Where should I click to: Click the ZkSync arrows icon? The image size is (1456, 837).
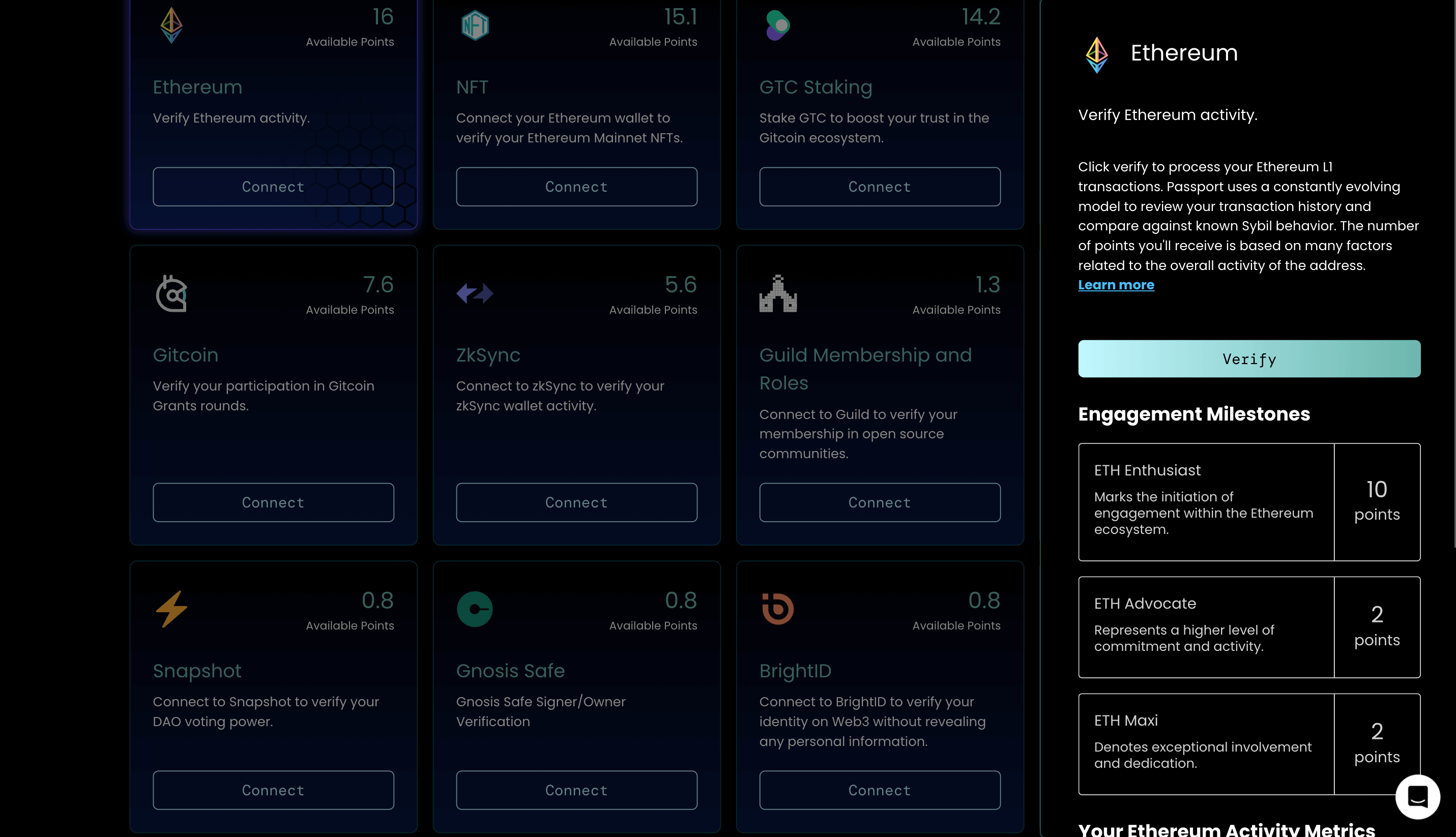pos(475,293)
